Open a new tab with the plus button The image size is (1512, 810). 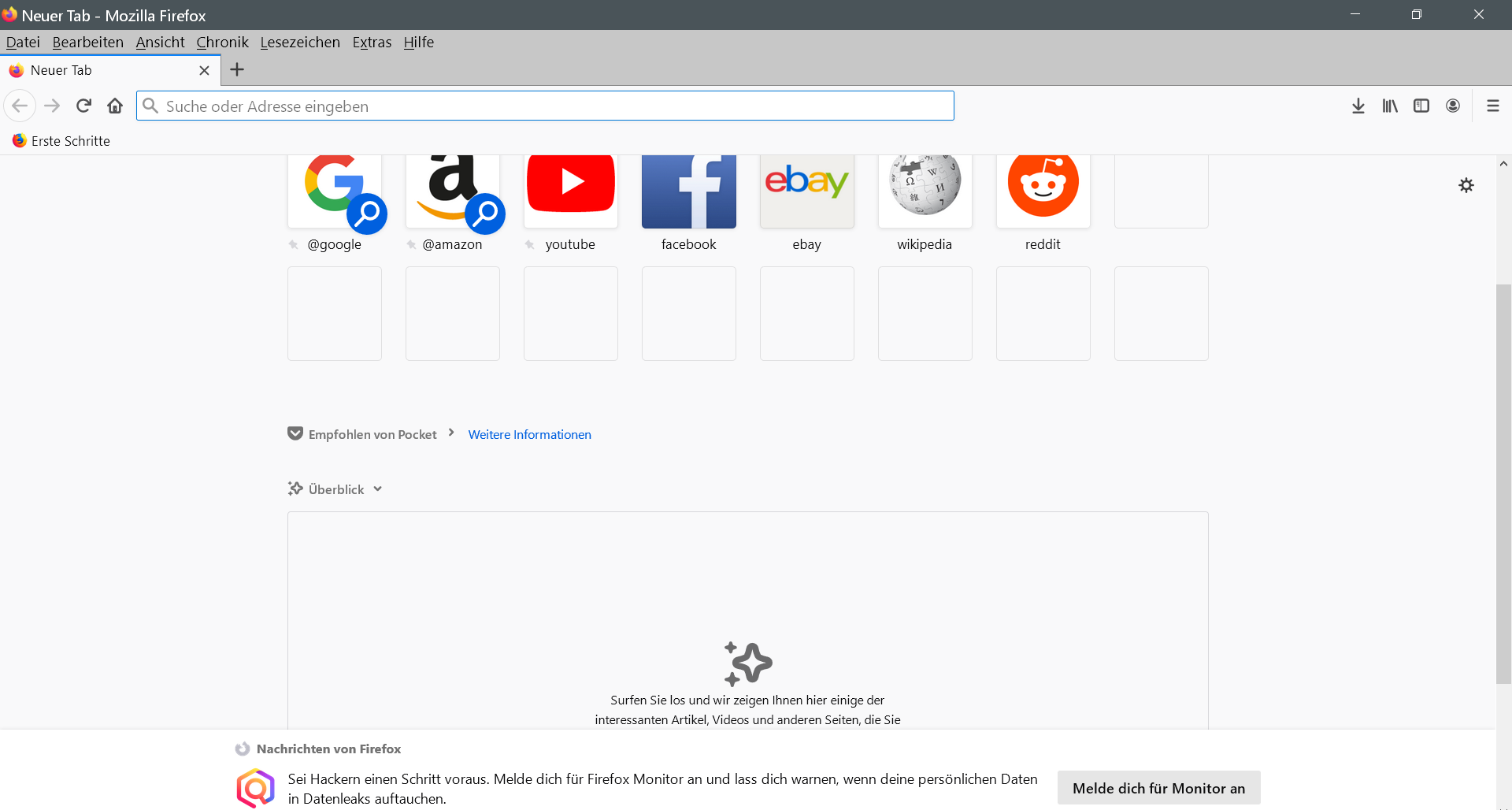point(237,69)
